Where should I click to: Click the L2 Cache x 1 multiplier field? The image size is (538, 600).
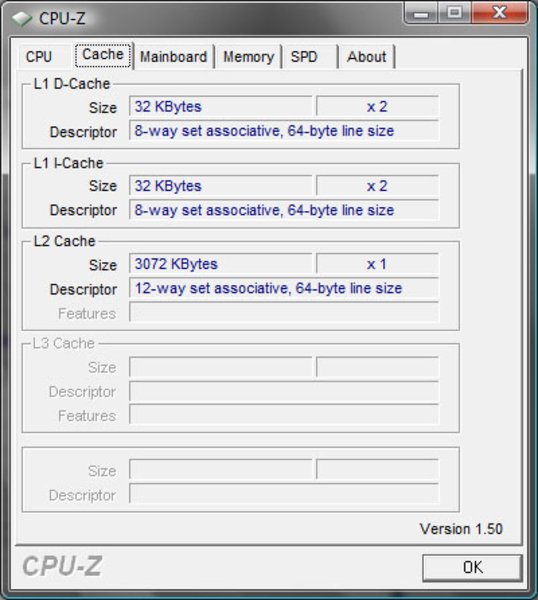click(x=377, y=264)
